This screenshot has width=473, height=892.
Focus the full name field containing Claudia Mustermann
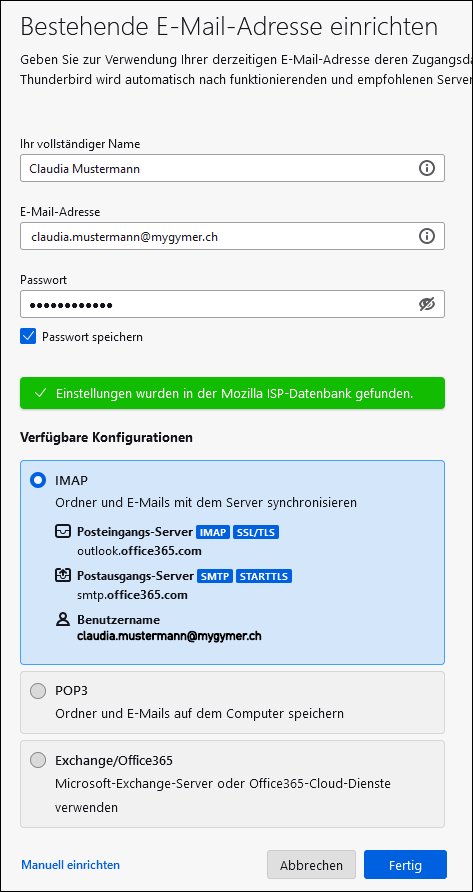(232, 168)
